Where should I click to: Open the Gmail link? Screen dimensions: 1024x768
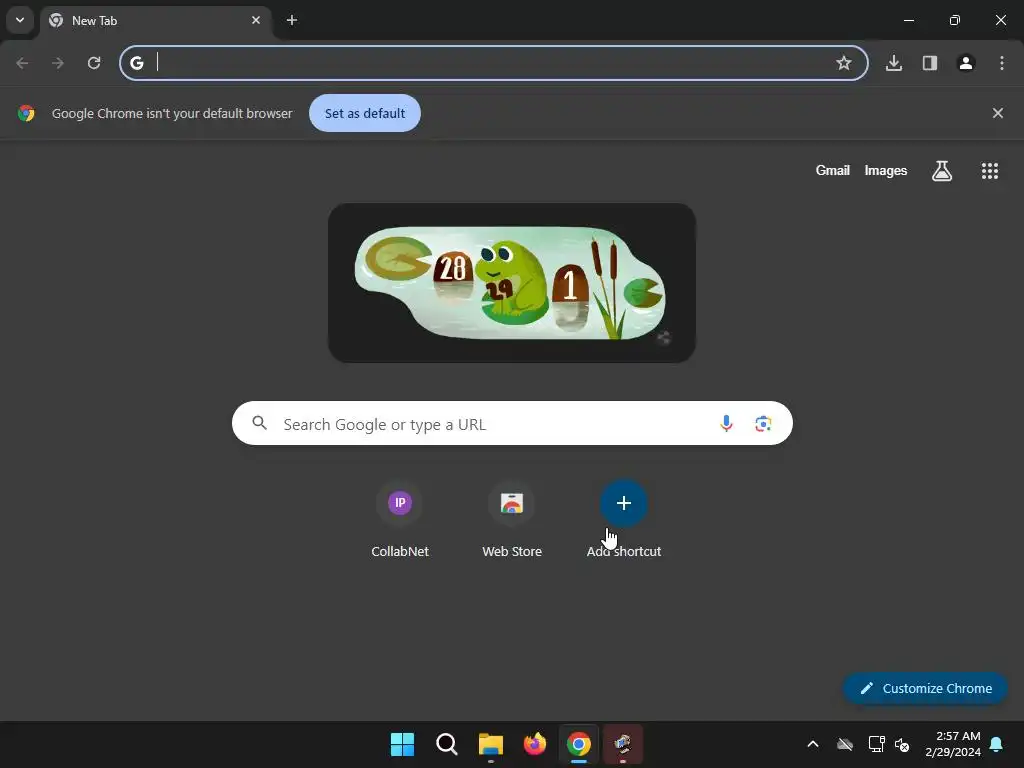(833, 170)
